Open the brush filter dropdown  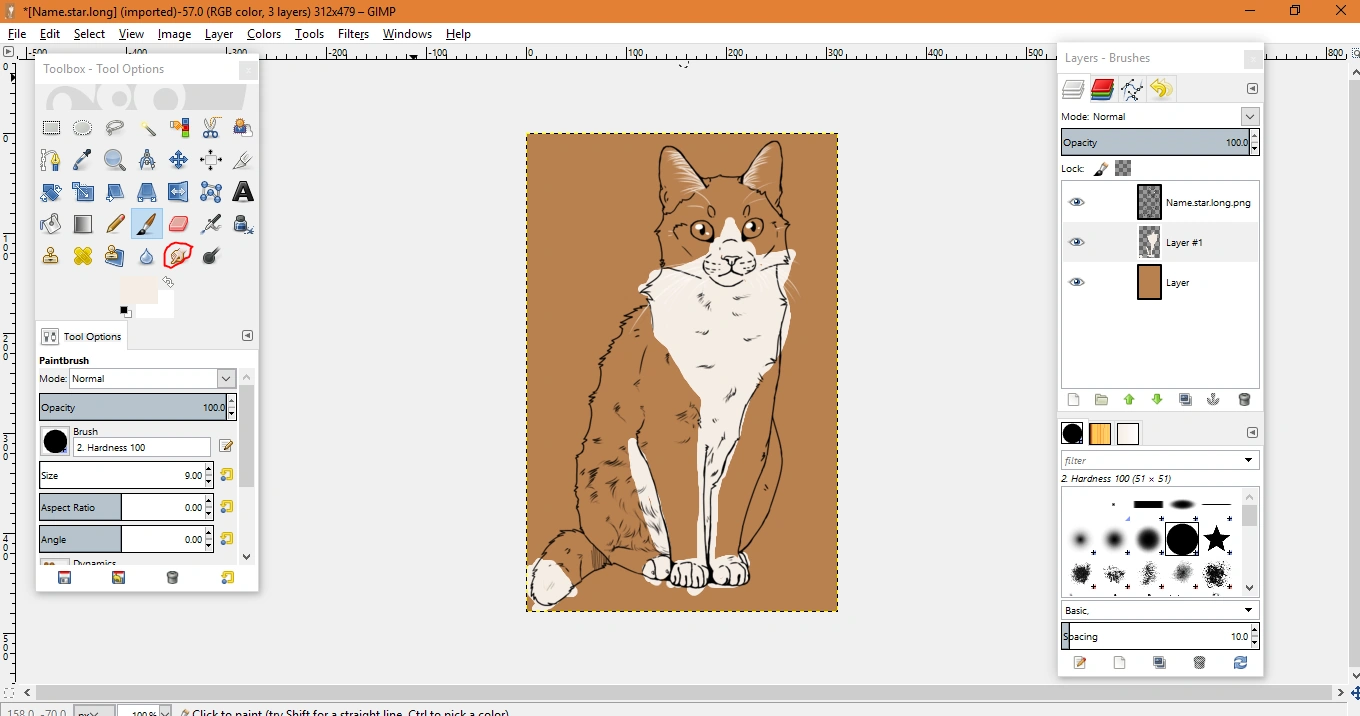coord(1248,461)
